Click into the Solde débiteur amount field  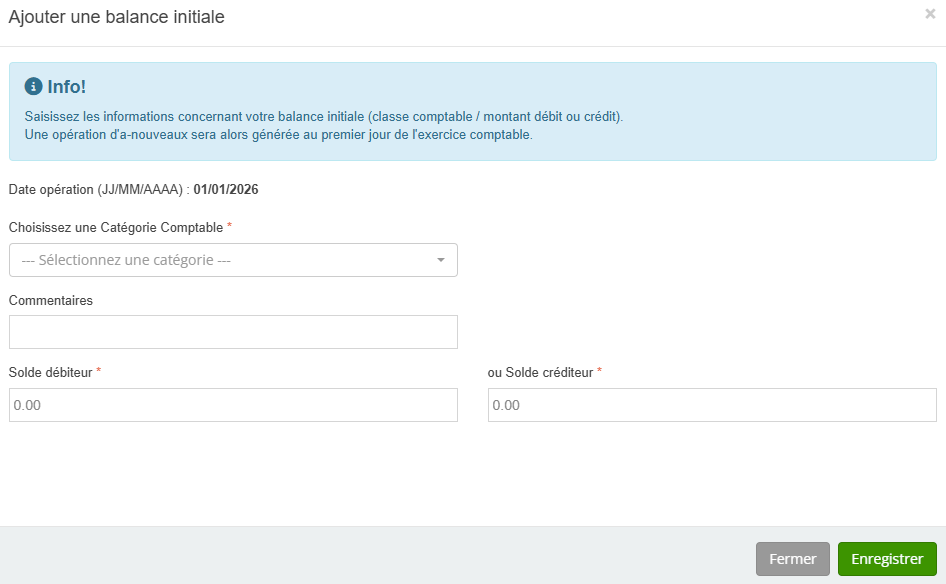232,405
